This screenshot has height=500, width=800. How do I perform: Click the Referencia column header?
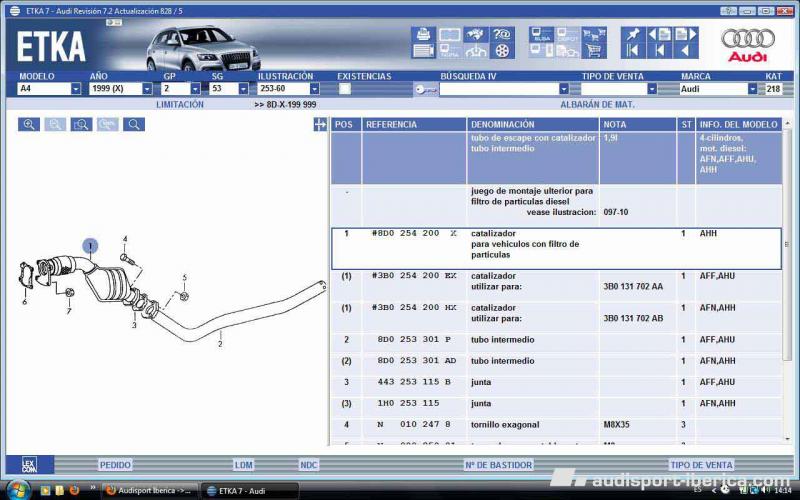[x=414, y=124]
